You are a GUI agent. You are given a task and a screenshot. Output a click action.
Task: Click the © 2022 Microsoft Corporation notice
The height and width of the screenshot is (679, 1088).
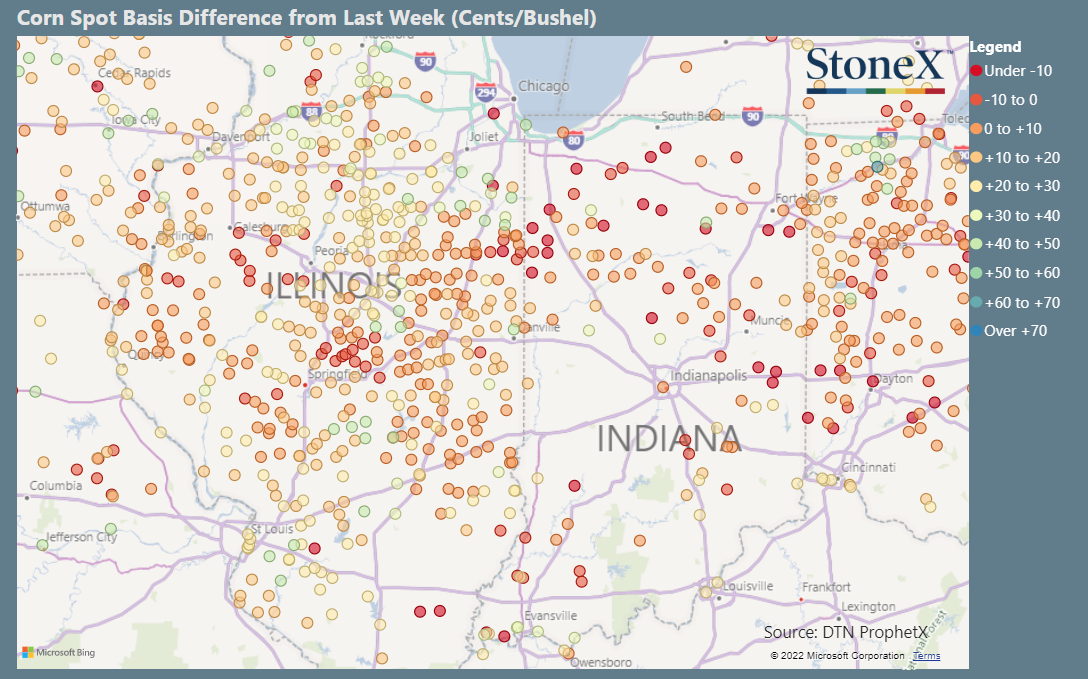click(837, 655)
